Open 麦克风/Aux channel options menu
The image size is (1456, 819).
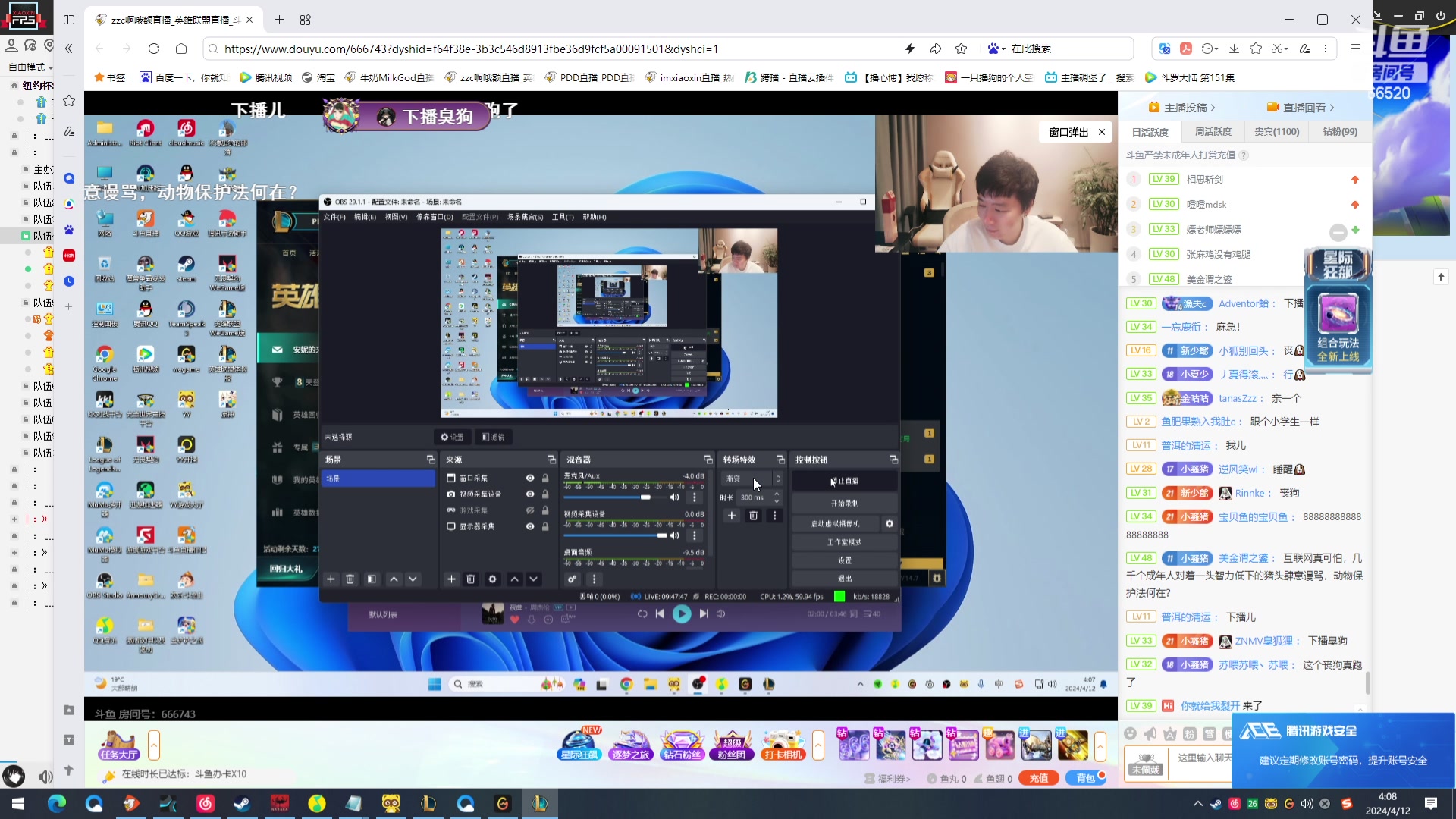(694, 497)
